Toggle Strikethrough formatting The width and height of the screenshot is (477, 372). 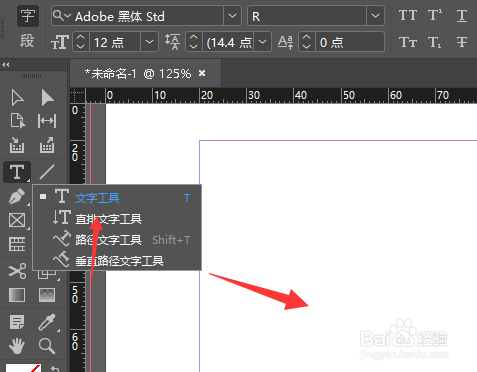[x=462, y=42]
